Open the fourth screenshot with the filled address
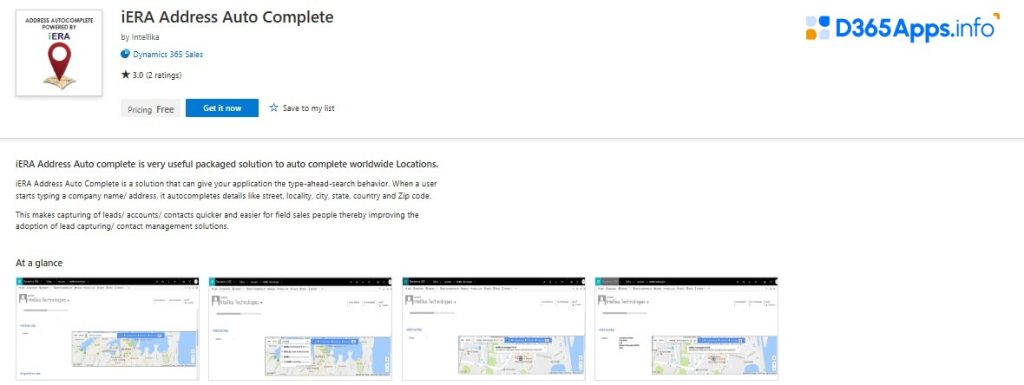 pos(686,329)
